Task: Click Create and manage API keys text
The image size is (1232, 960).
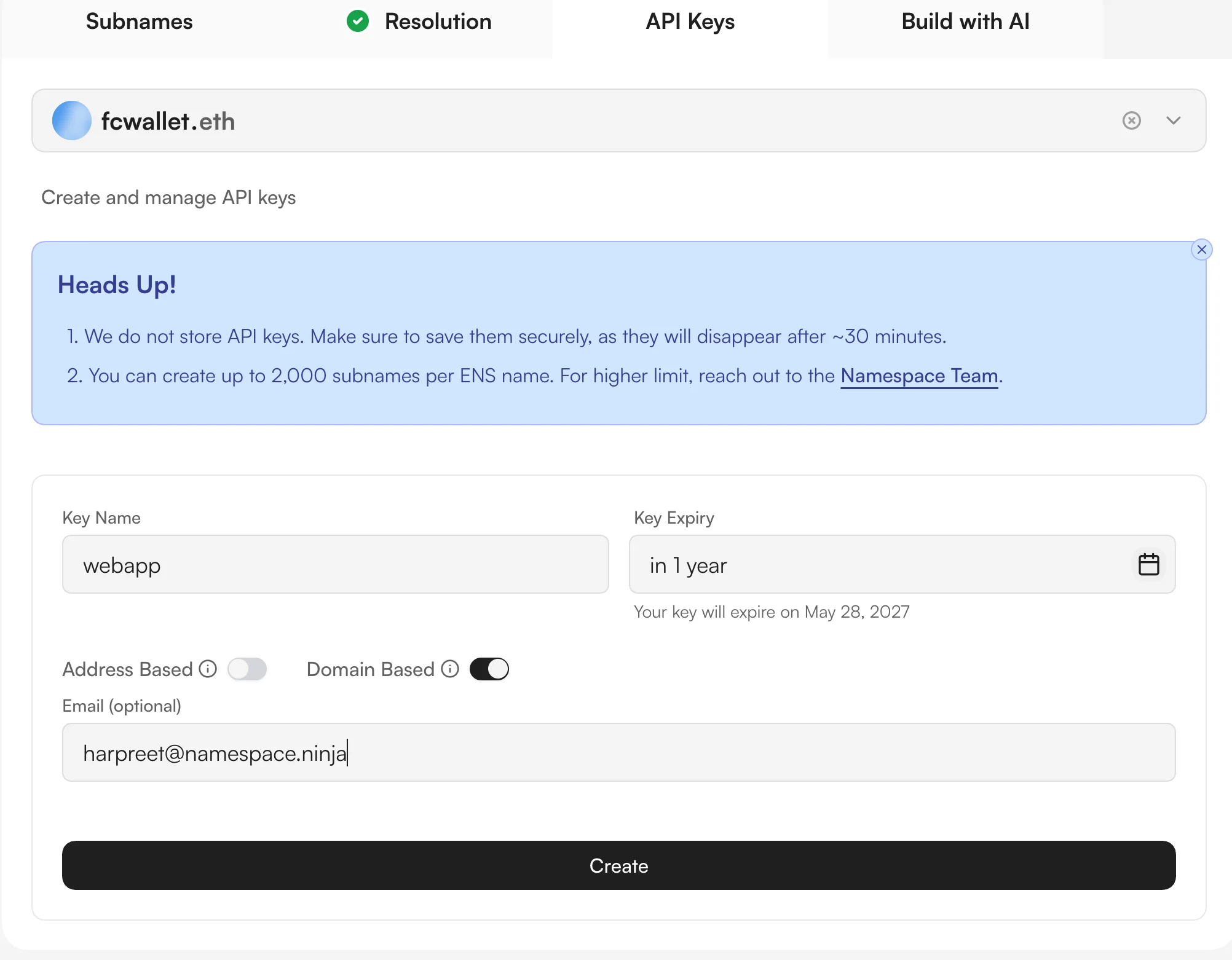Action: pyautogui.click(x=168, y=198)
